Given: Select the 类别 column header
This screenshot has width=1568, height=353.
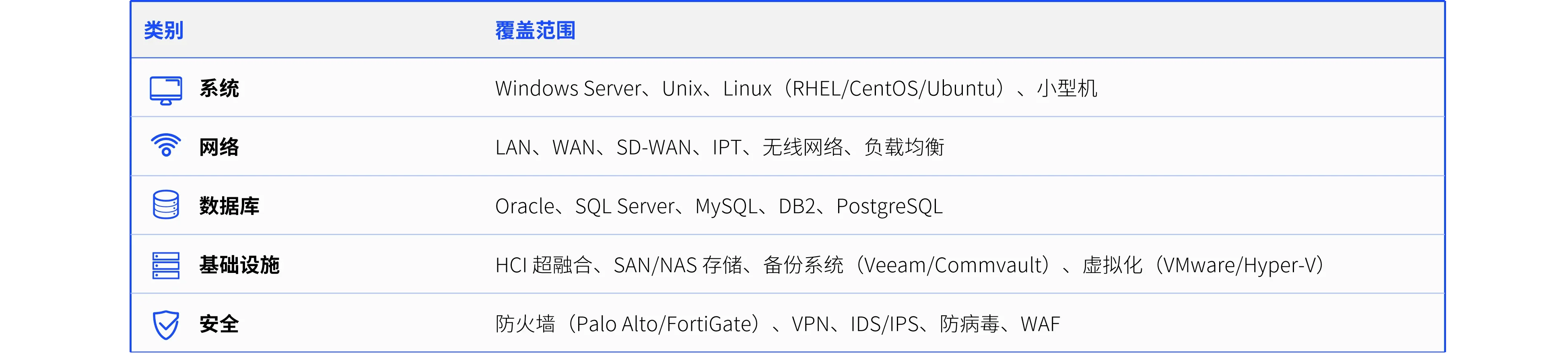Looking at the screenshot, I should pyautogui.click(x=164, y=31).
